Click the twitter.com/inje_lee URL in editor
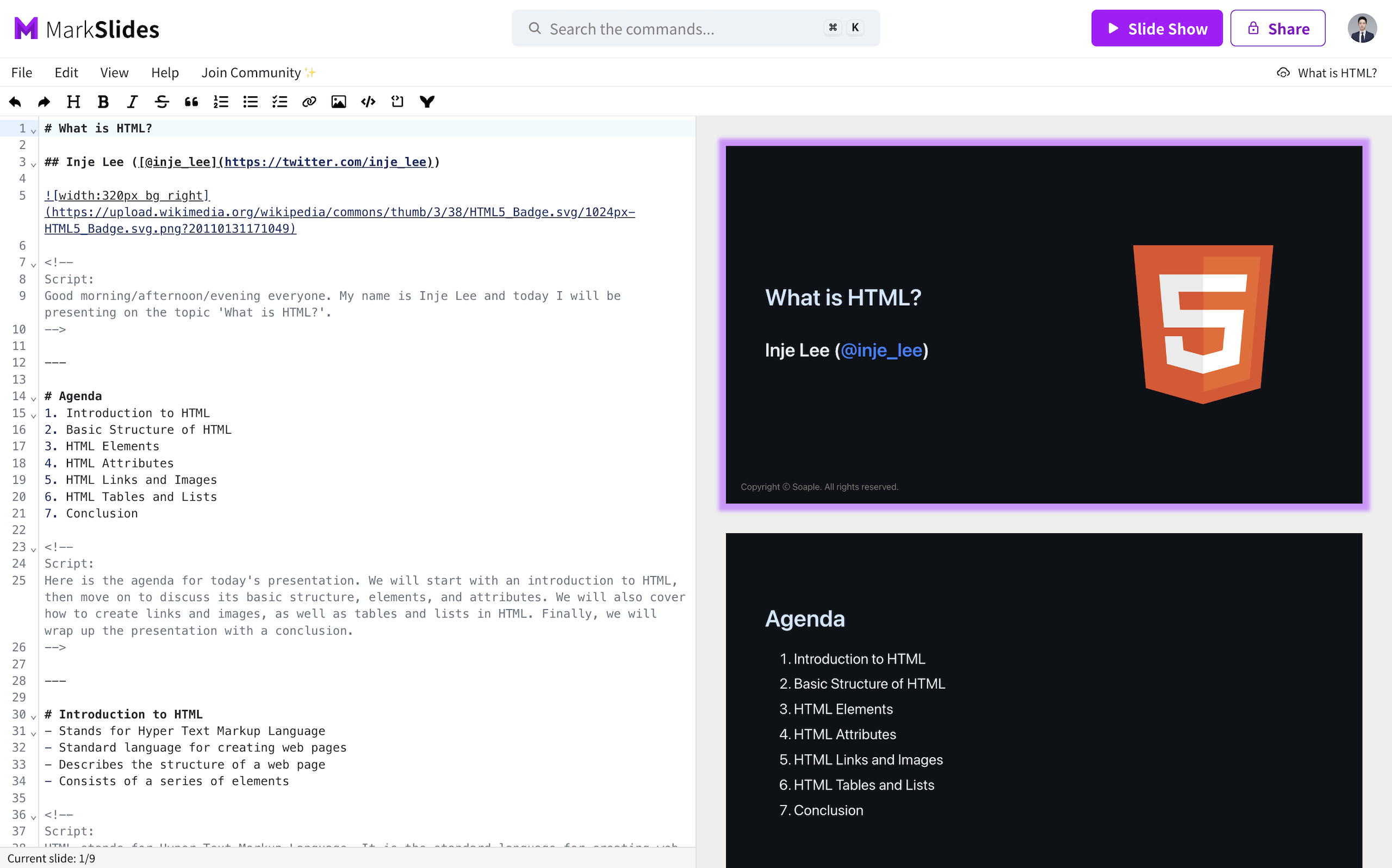 click(325, 162)
